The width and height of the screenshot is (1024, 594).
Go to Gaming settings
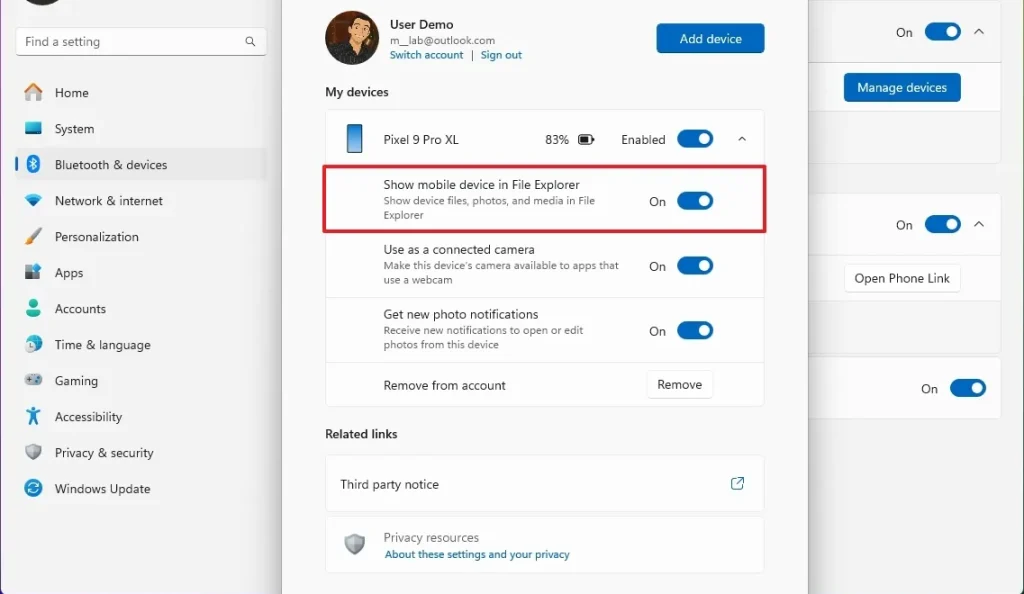[141, 380]
